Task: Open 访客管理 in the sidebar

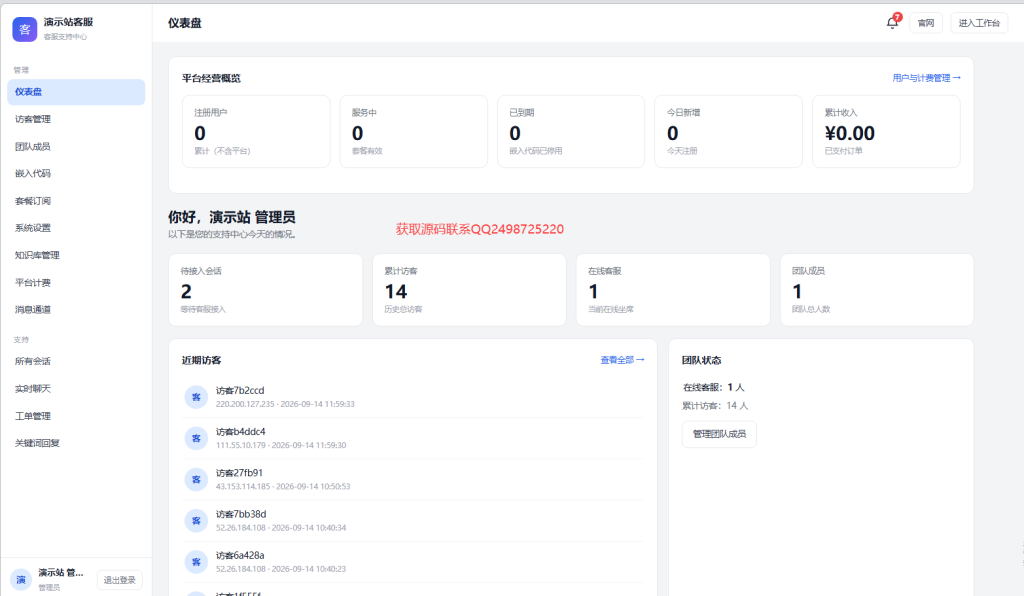Action: [x=76, y=119]
